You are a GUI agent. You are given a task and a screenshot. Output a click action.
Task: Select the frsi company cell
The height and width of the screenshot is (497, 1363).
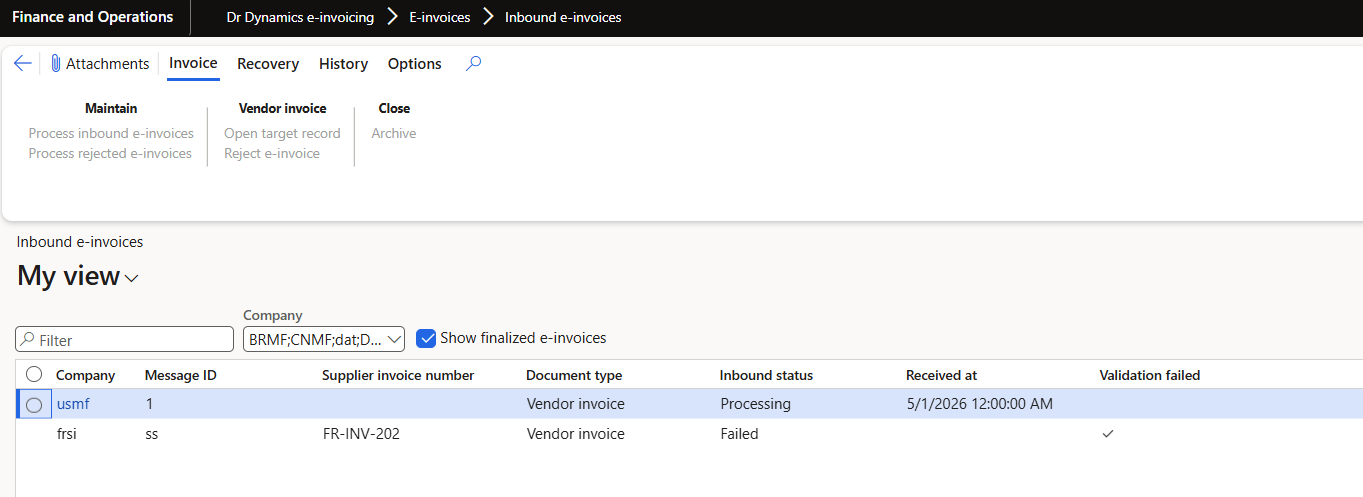point(69,434)
